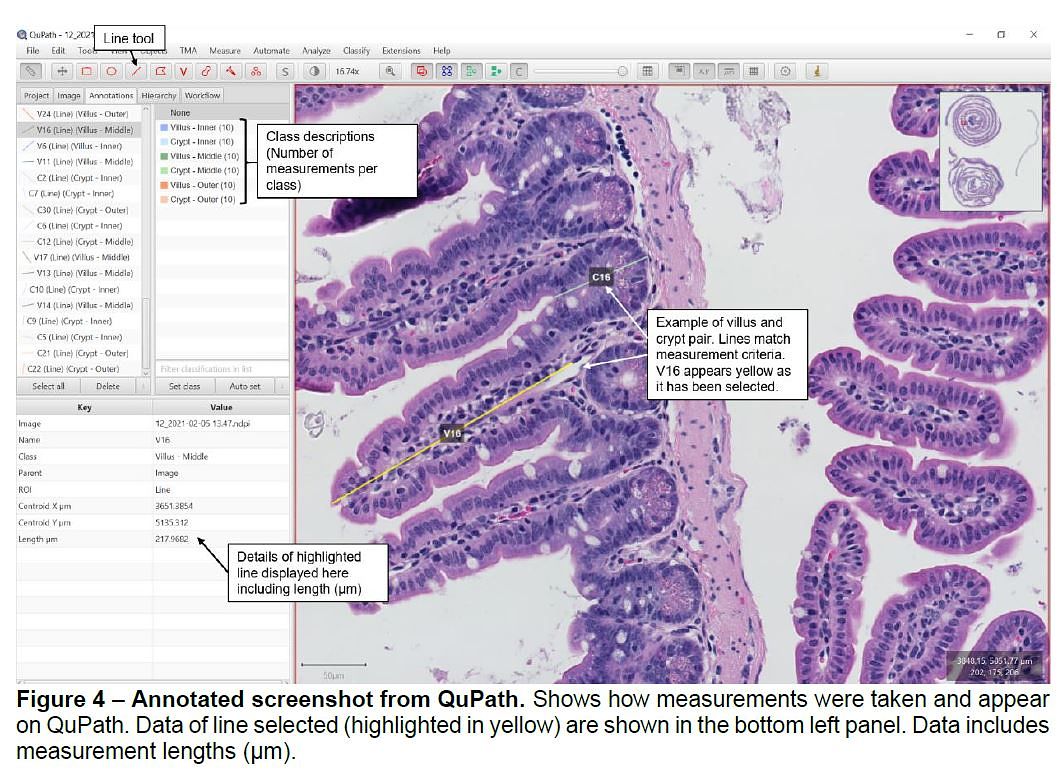Viewport: 1060px width, 774px height.
Task: Select the Ellipse annotation tool
Action: tap(111, 71)
